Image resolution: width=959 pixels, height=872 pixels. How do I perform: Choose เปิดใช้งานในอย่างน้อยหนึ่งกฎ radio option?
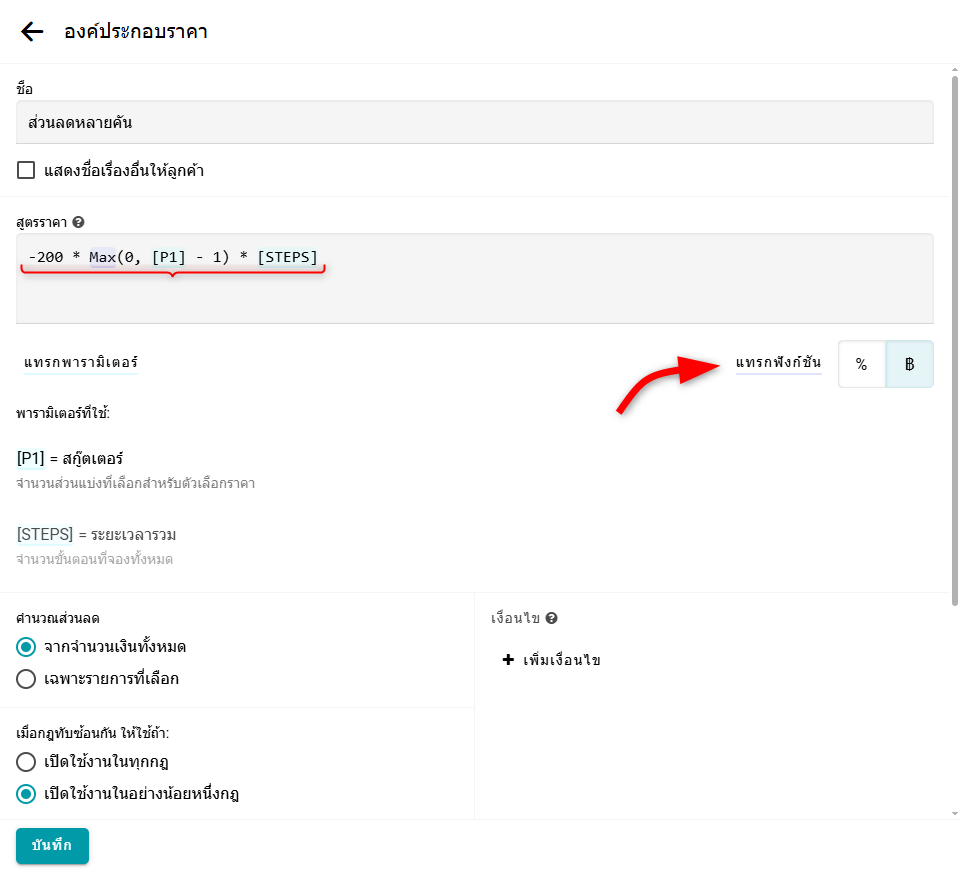point(27,794)
